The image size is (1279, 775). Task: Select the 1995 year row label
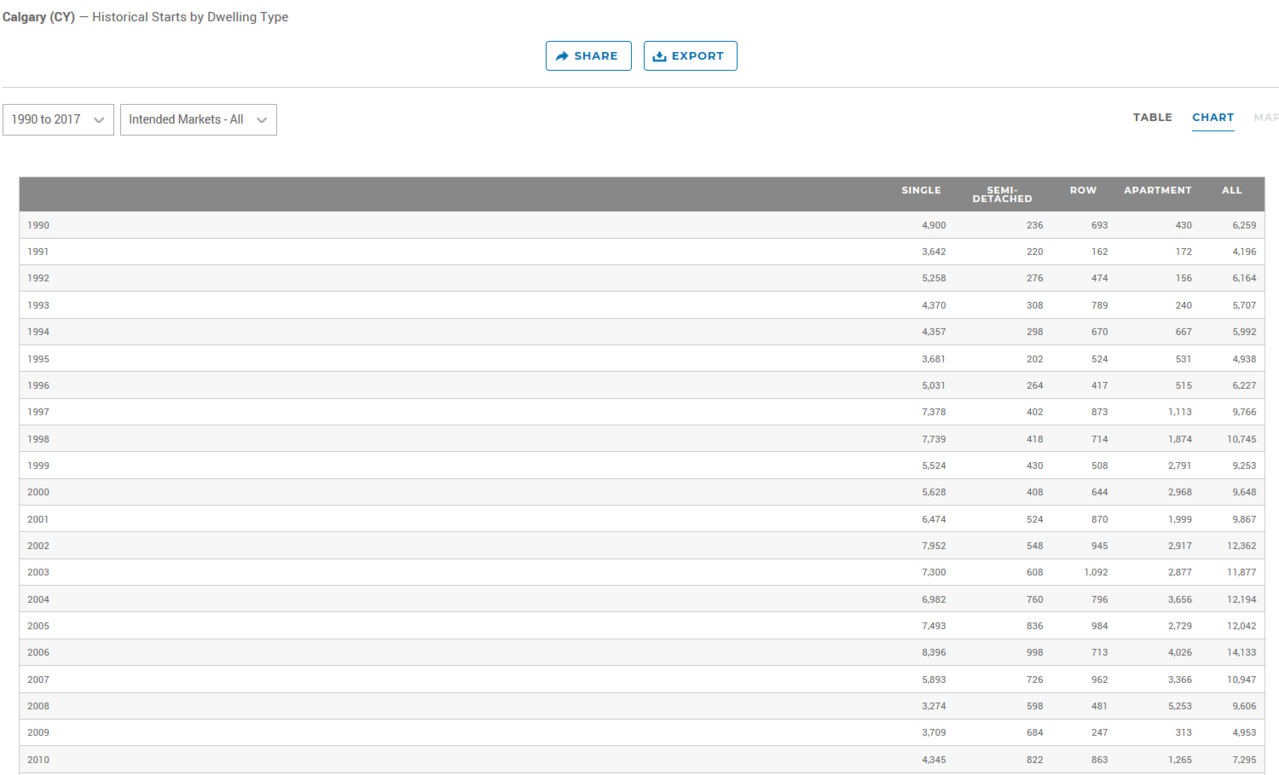pos(38,359)
